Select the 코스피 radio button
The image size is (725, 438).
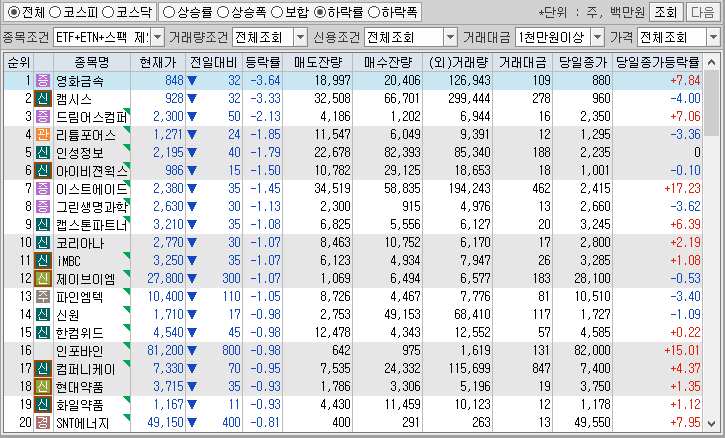55,12
